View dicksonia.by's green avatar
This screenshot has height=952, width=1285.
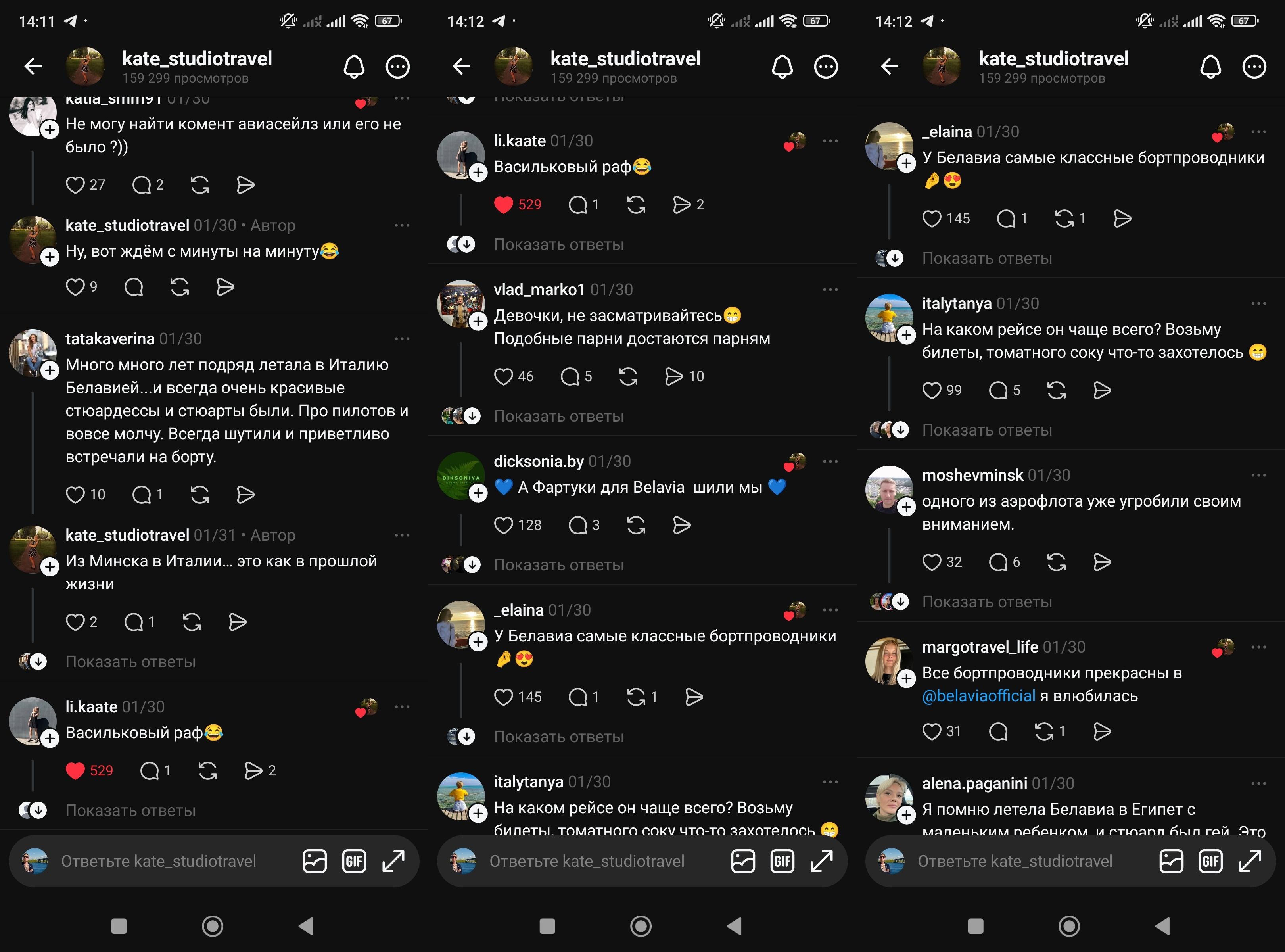(460, 476)
